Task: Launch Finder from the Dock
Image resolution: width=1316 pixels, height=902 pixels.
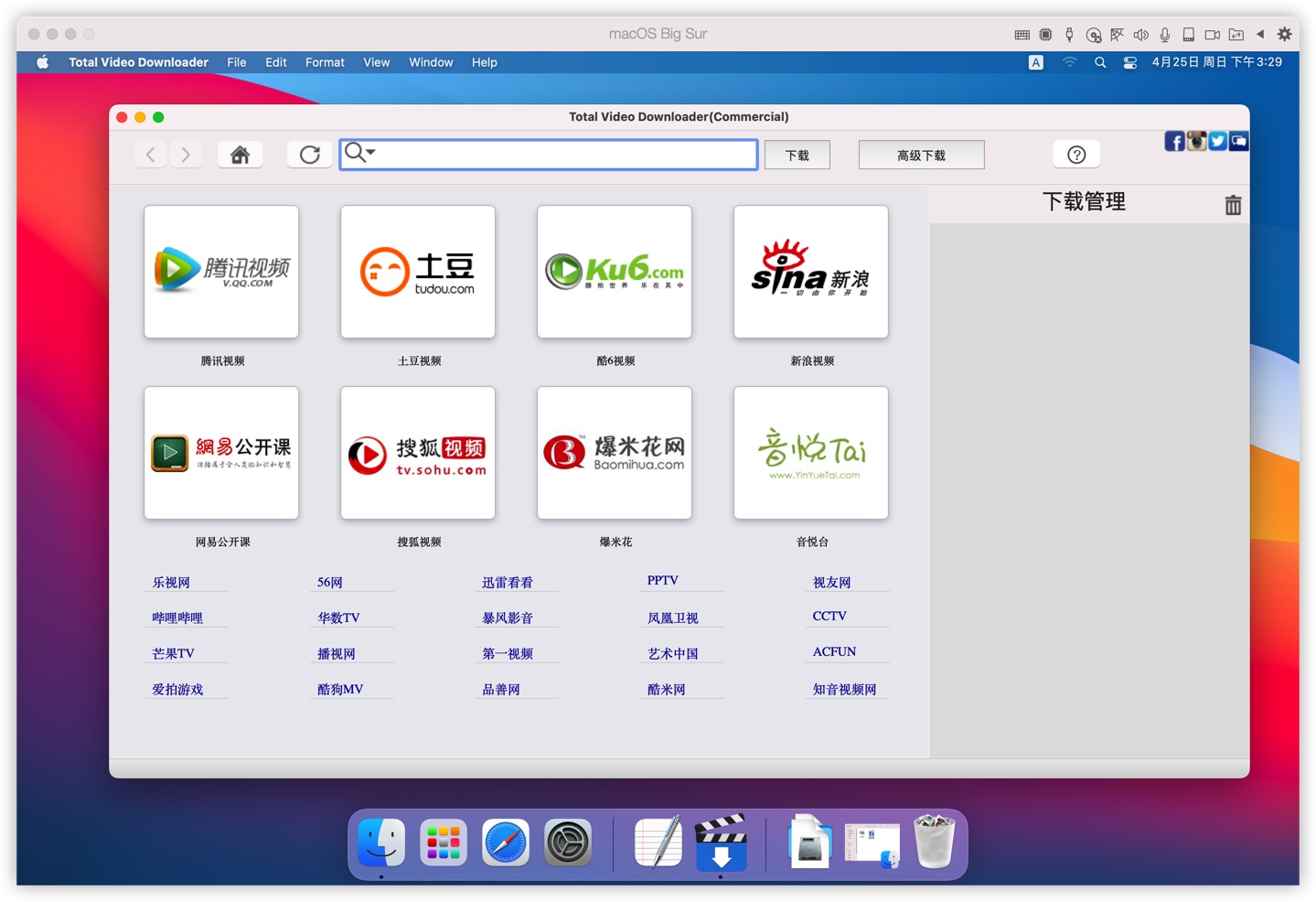Action: 381,843
